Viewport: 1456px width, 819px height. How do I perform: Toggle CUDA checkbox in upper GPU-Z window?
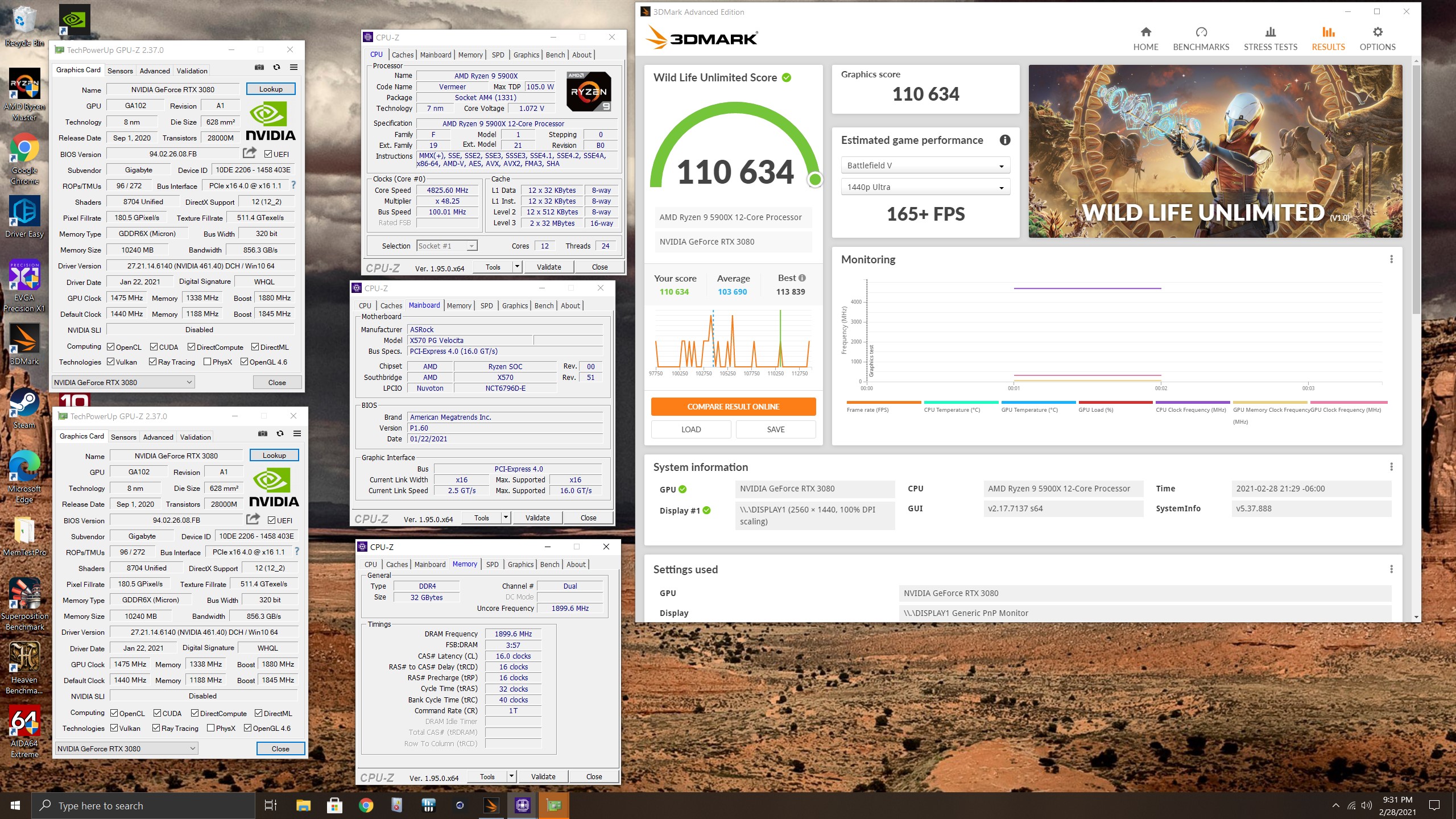click(154, 347)
